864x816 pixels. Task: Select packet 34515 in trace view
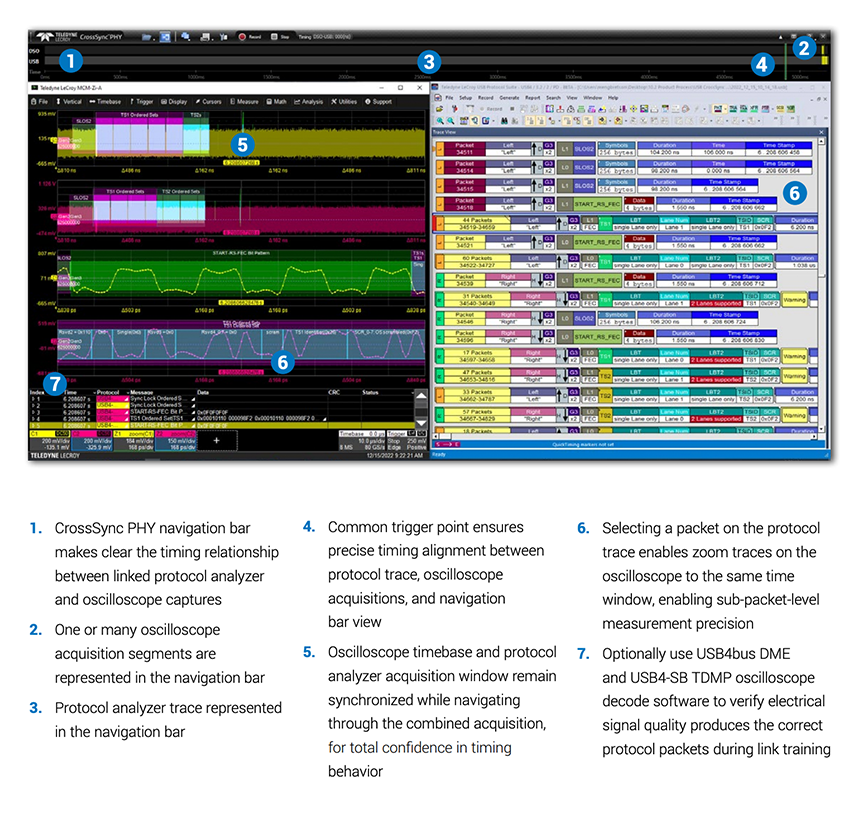click(465, 185)
